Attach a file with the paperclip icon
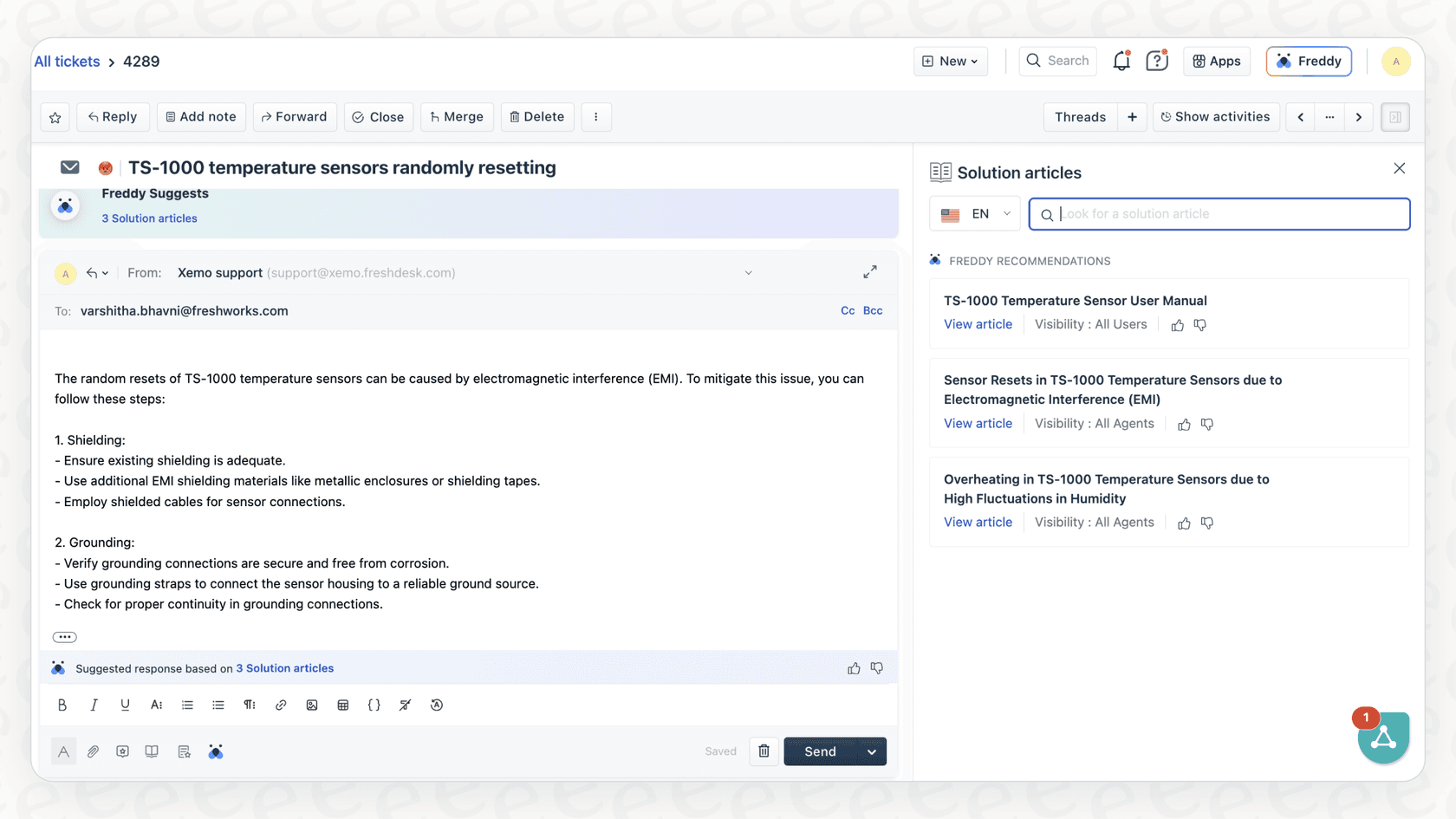The width and height of the screenshot is (1456, 819). pos(93,751)
